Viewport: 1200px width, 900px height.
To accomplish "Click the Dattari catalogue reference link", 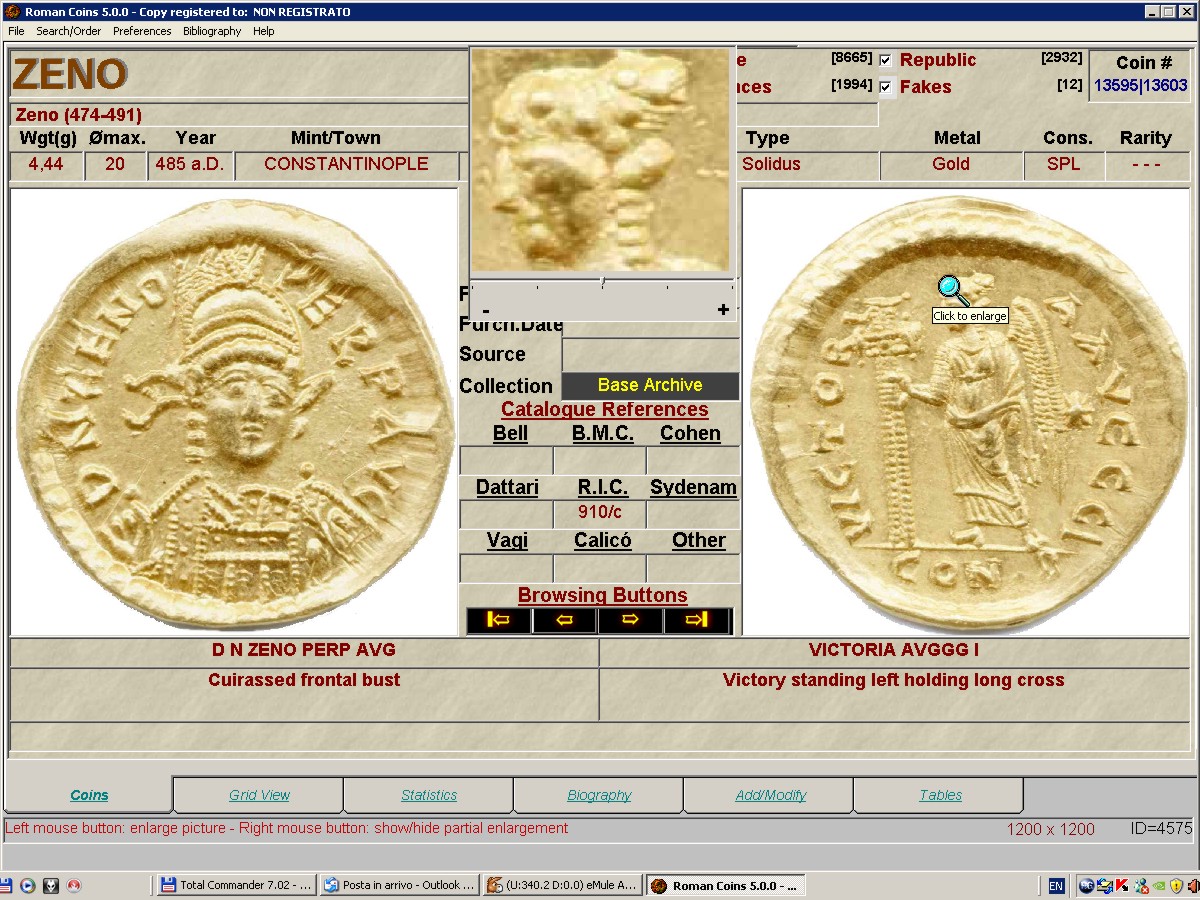I will point(507,488).
